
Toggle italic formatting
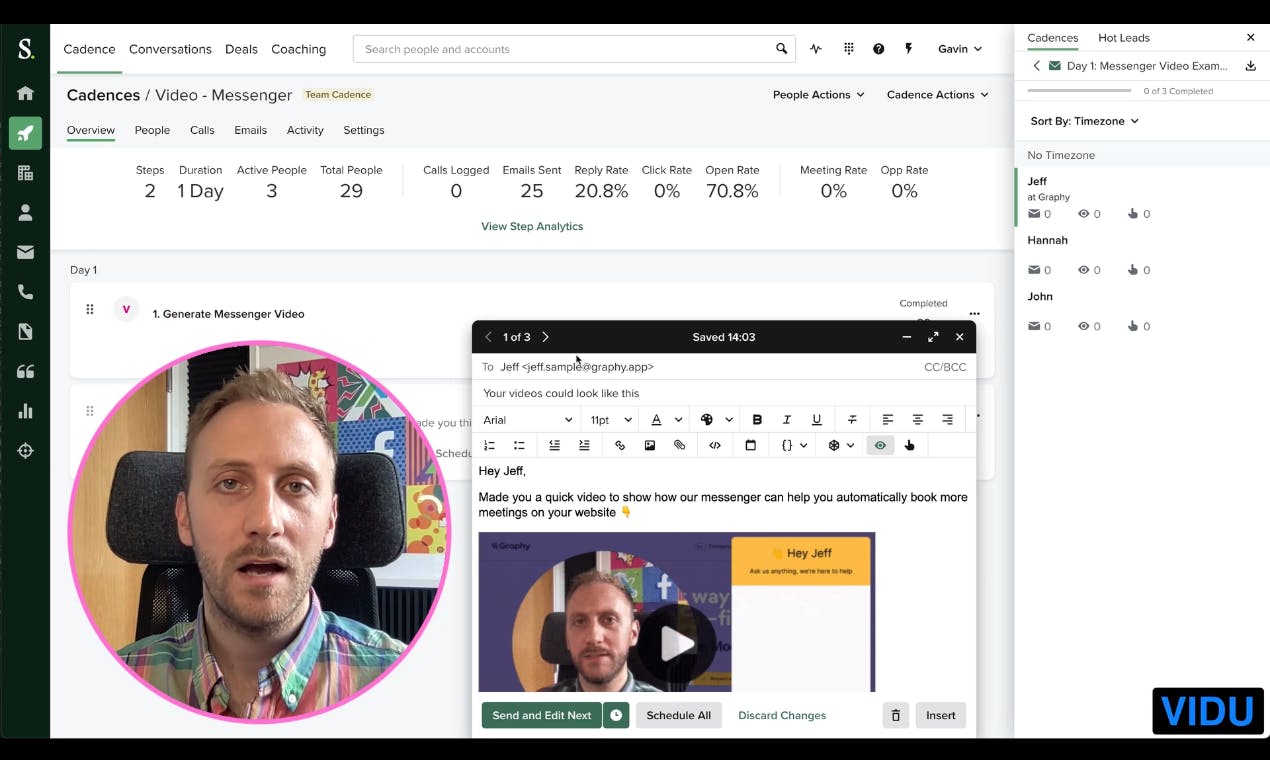(787, 420)
